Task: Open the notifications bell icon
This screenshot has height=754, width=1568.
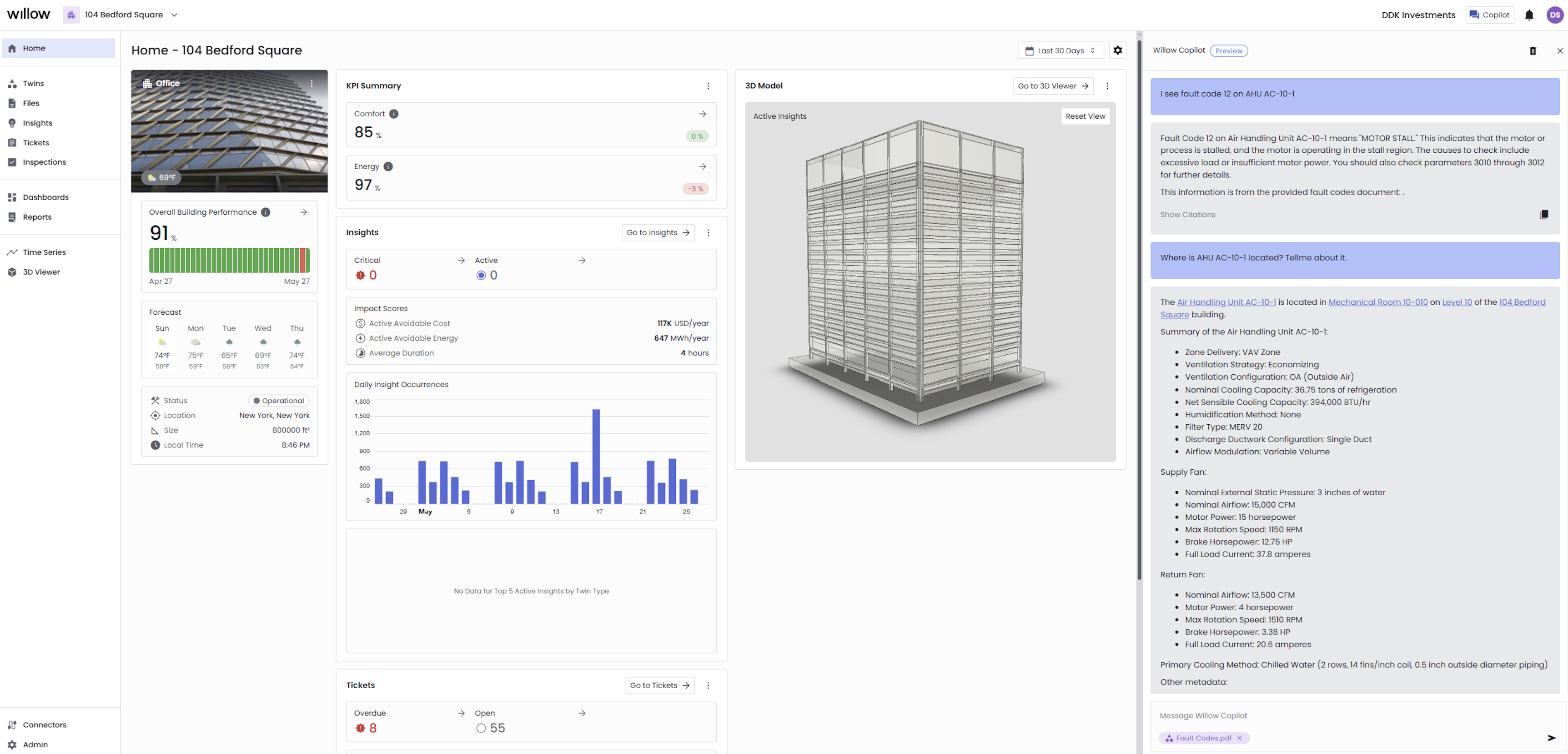Action: coord(1528,15)
